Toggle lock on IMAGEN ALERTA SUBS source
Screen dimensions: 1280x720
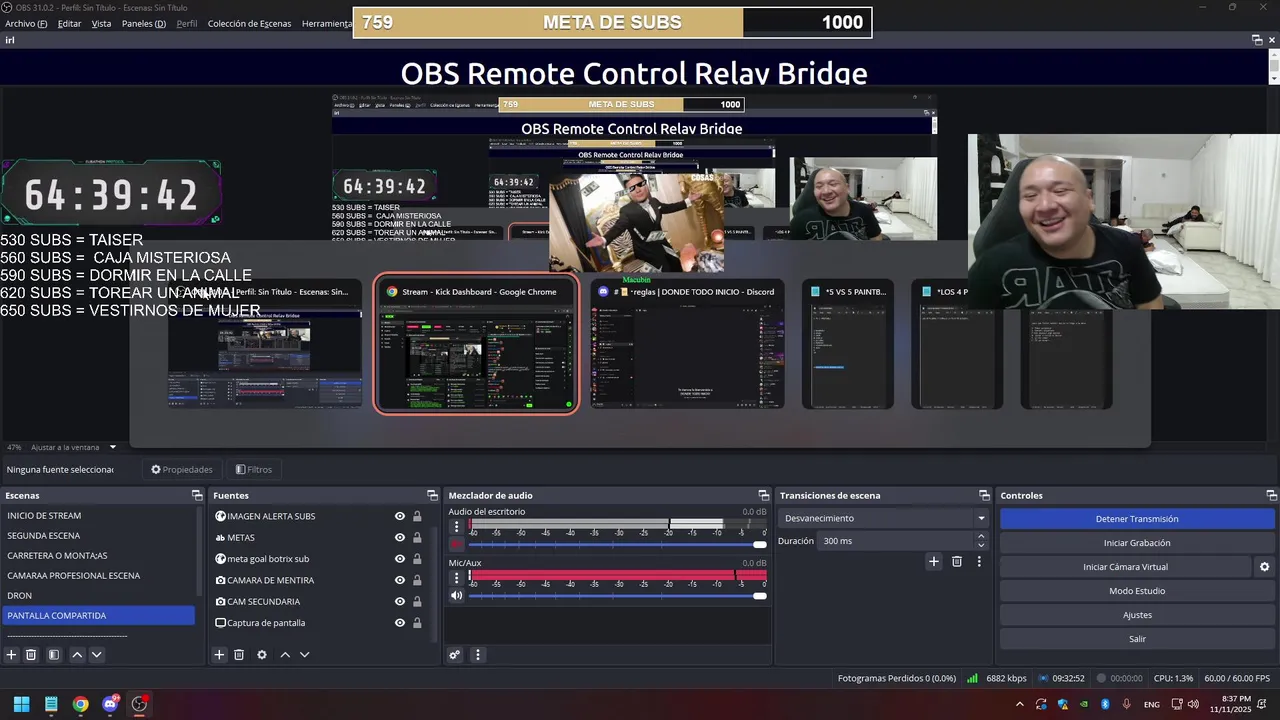pos(417,516)
